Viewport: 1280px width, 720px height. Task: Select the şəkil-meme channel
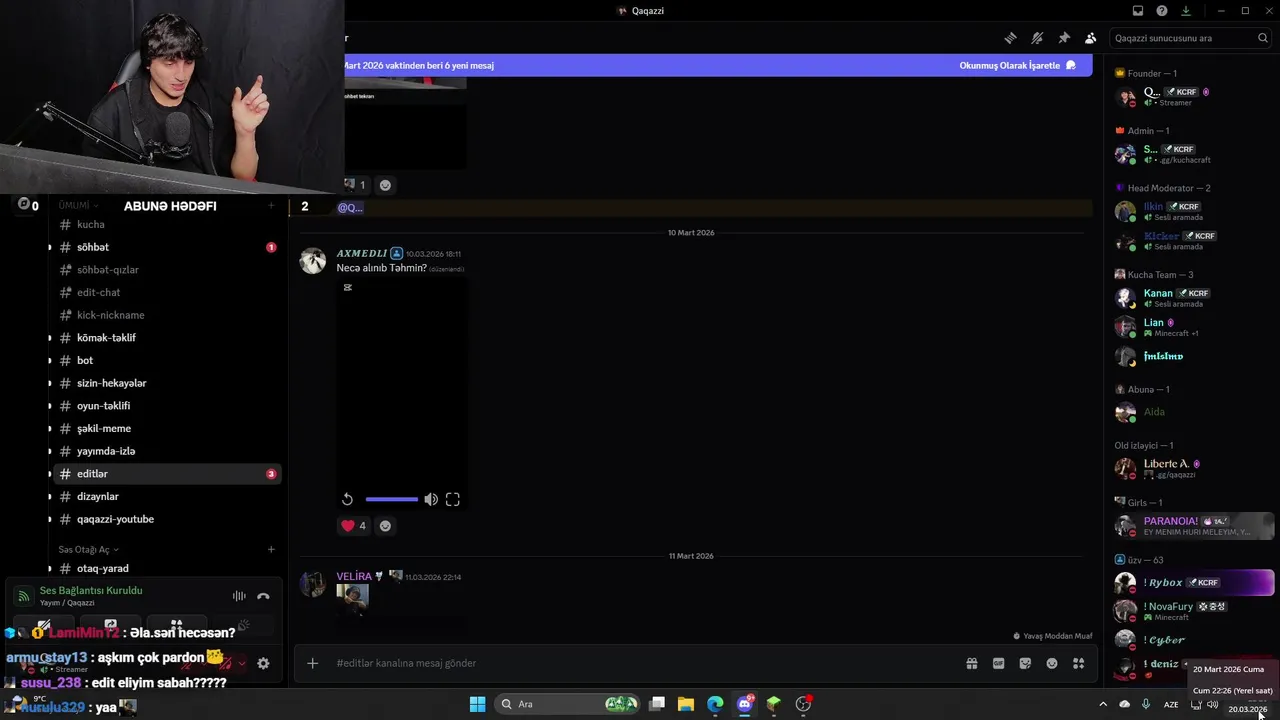click(x=165, y=428)
